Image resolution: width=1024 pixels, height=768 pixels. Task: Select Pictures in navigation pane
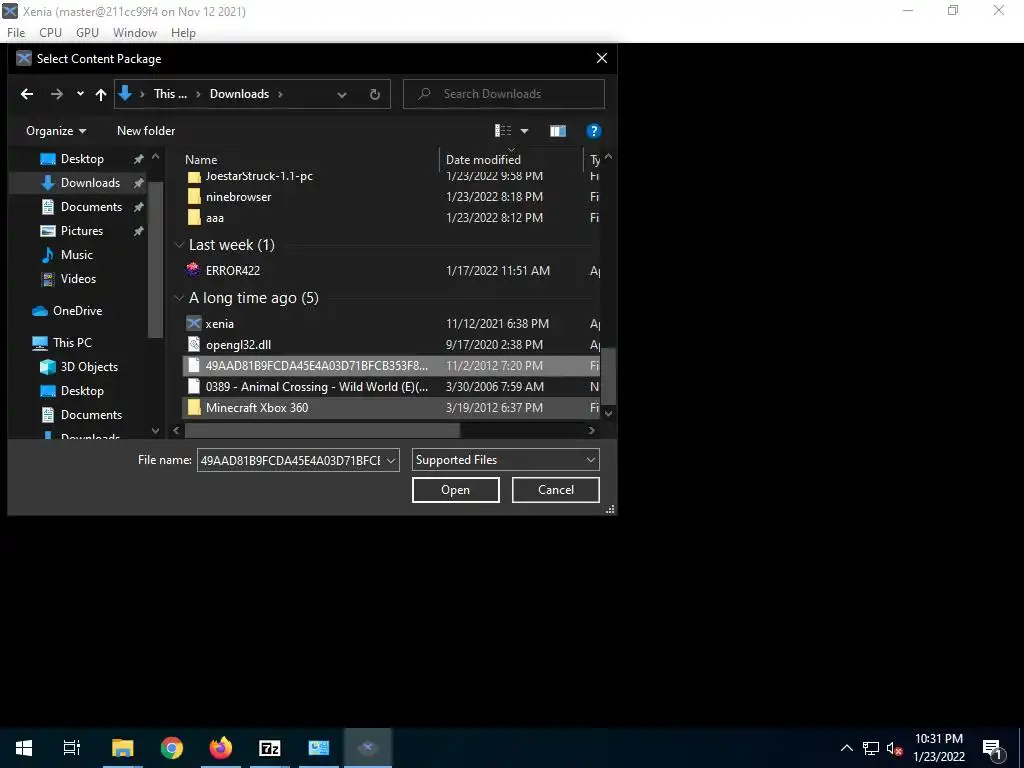click(x=81, y=231)
